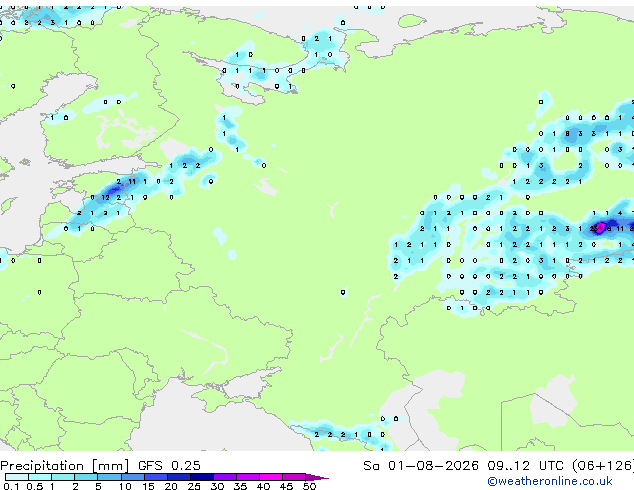Click the 'GFS 0.25' model label
Image resolution: width=634 pixels, height=490 pixels.
[169, 466]
